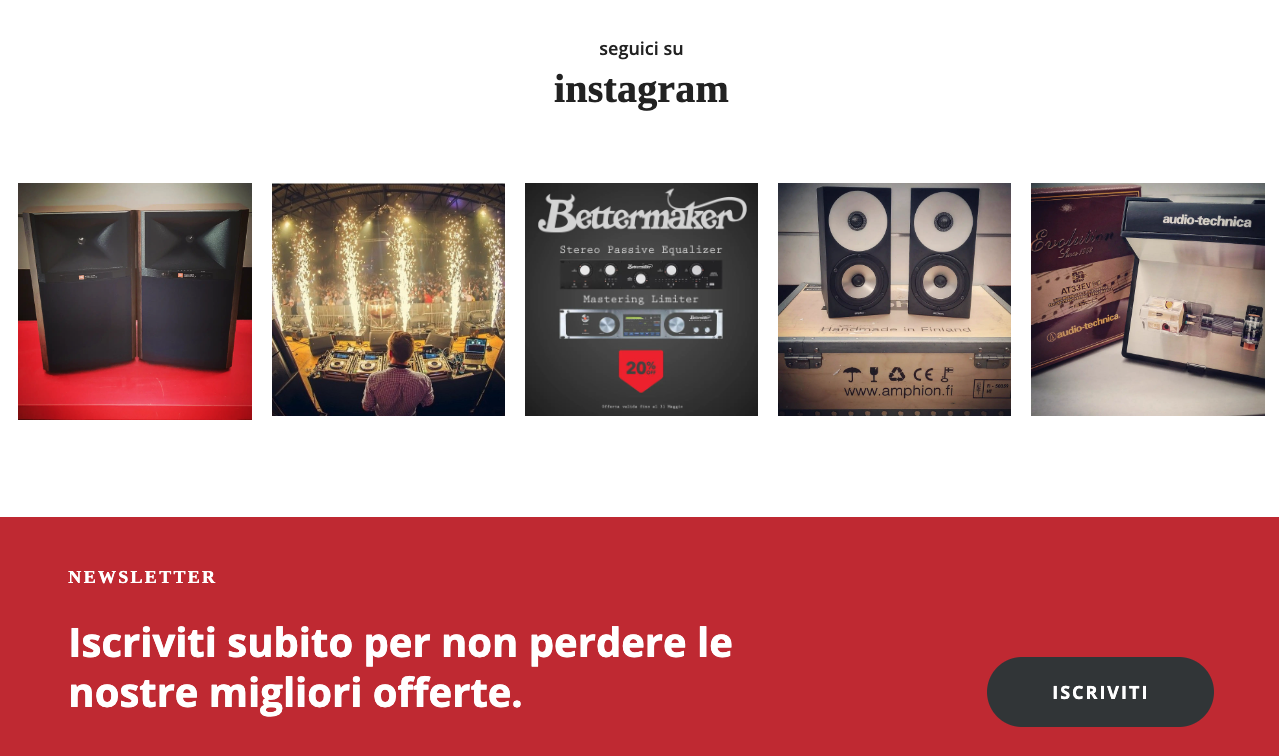Click the white audio-technica logo on the box lid
The height and width of the screenshot is (756, 1279).
pyautogui.click(x=1206, y=220)
